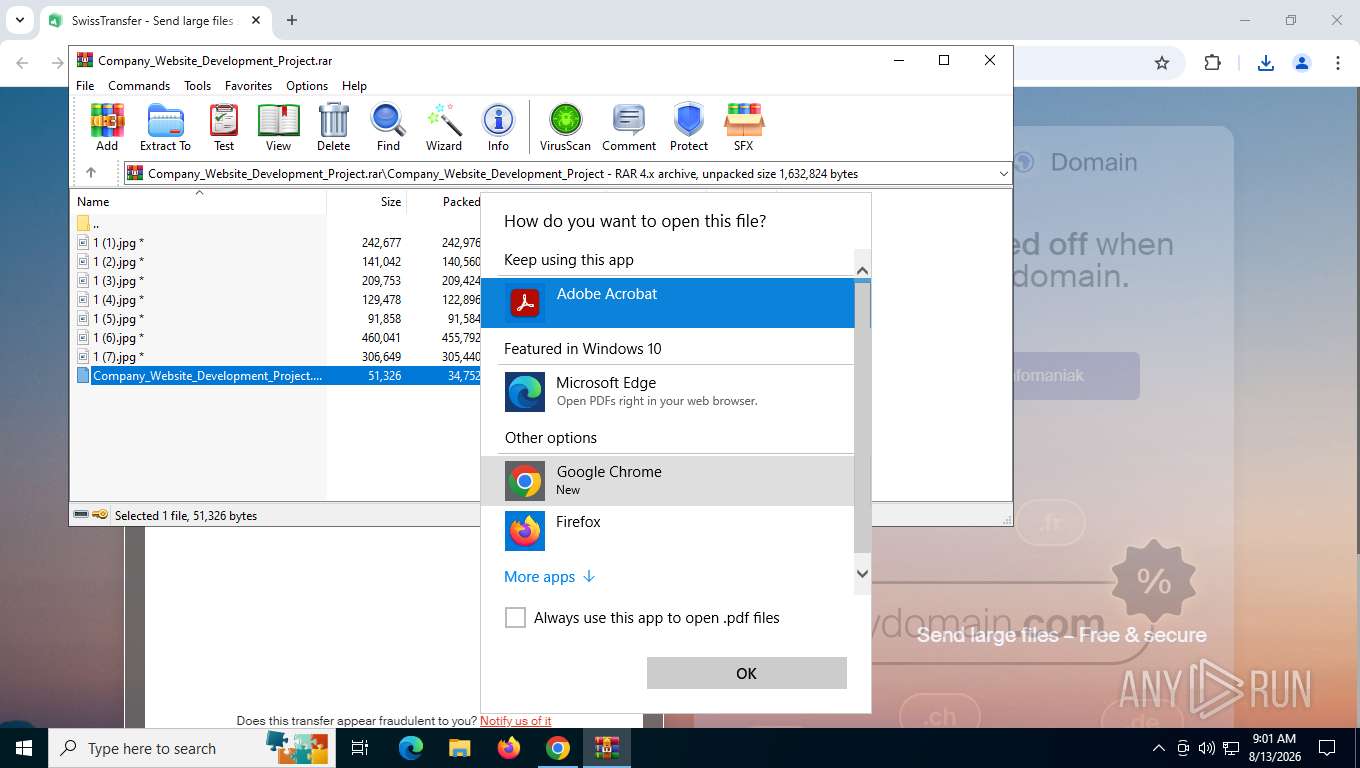Select Firefox to open the file
The height and width of the screenshot is (768, 1360).
click(667, 530)
